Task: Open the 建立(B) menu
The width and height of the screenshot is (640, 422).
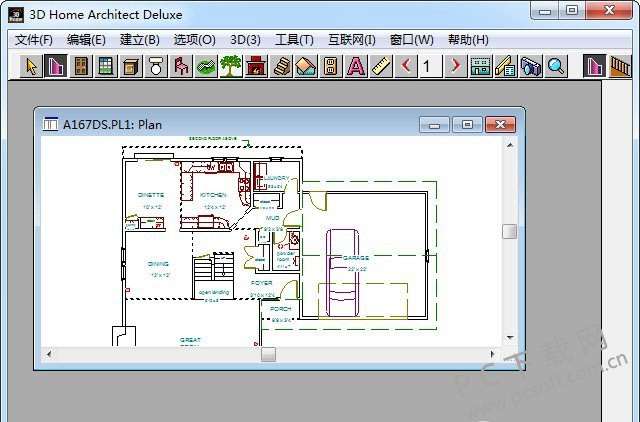Action: (140, 40)
